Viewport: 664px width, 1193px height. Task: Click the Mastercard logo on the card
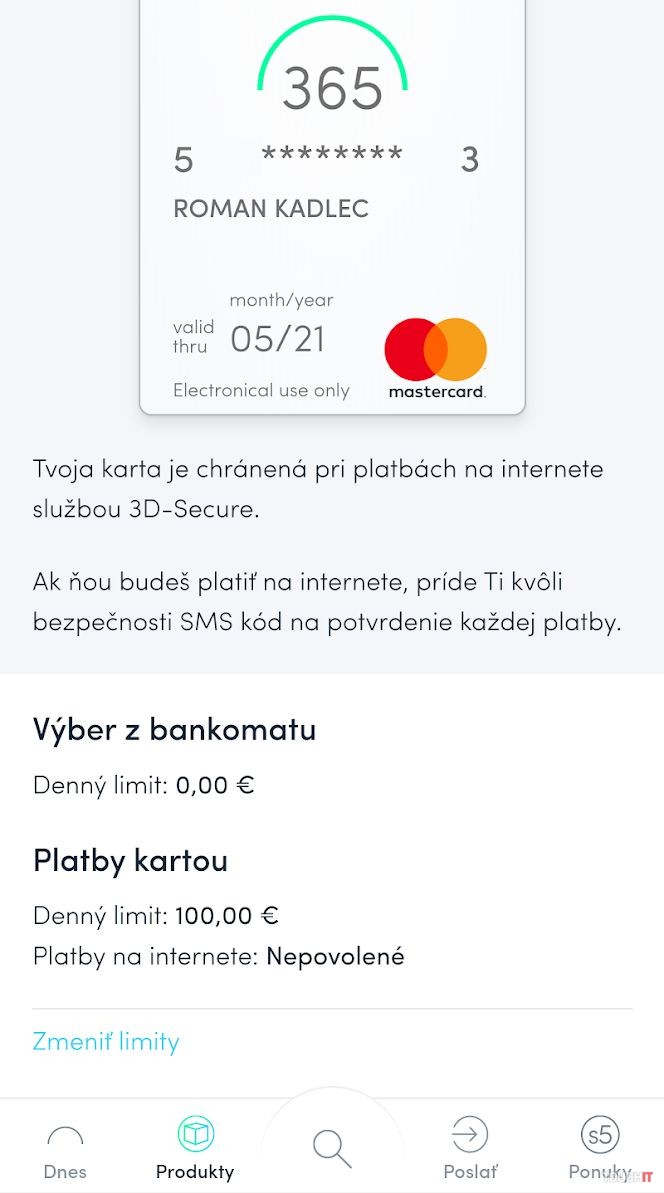tap(436, 358)
